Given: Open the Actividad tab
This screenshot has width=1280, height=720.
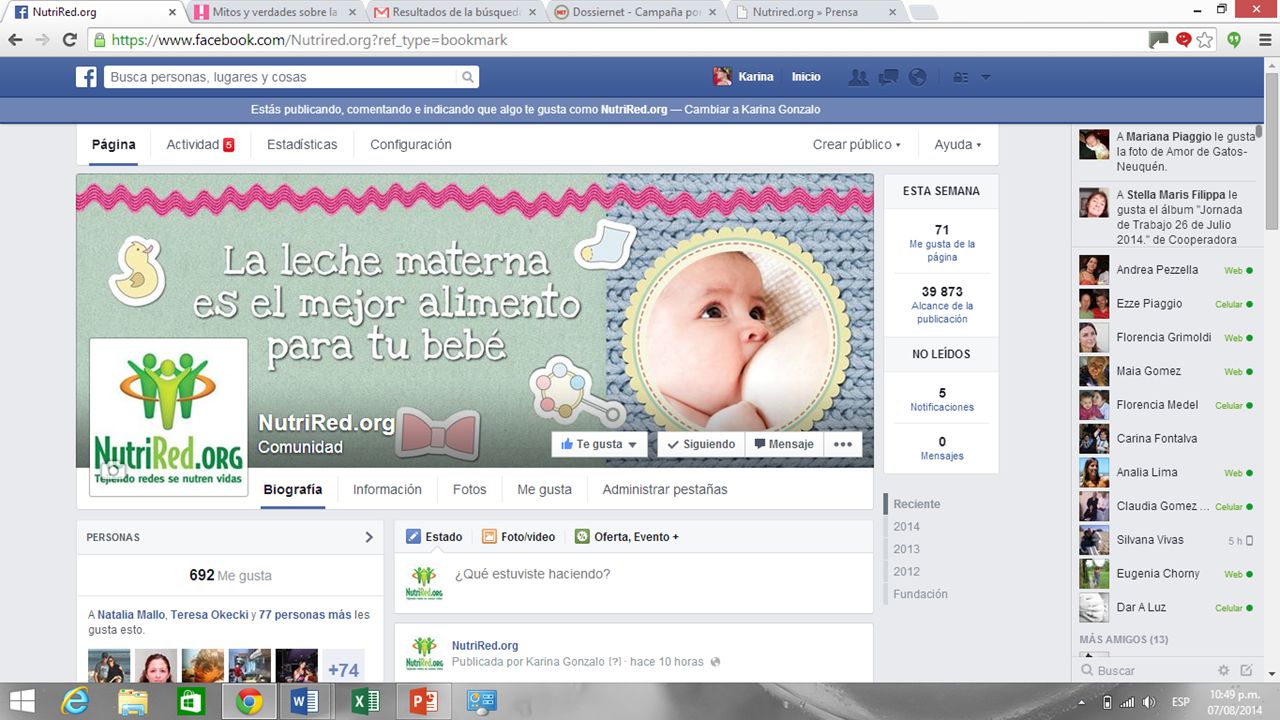Looking at the screenshot, I should click(200, 145).
